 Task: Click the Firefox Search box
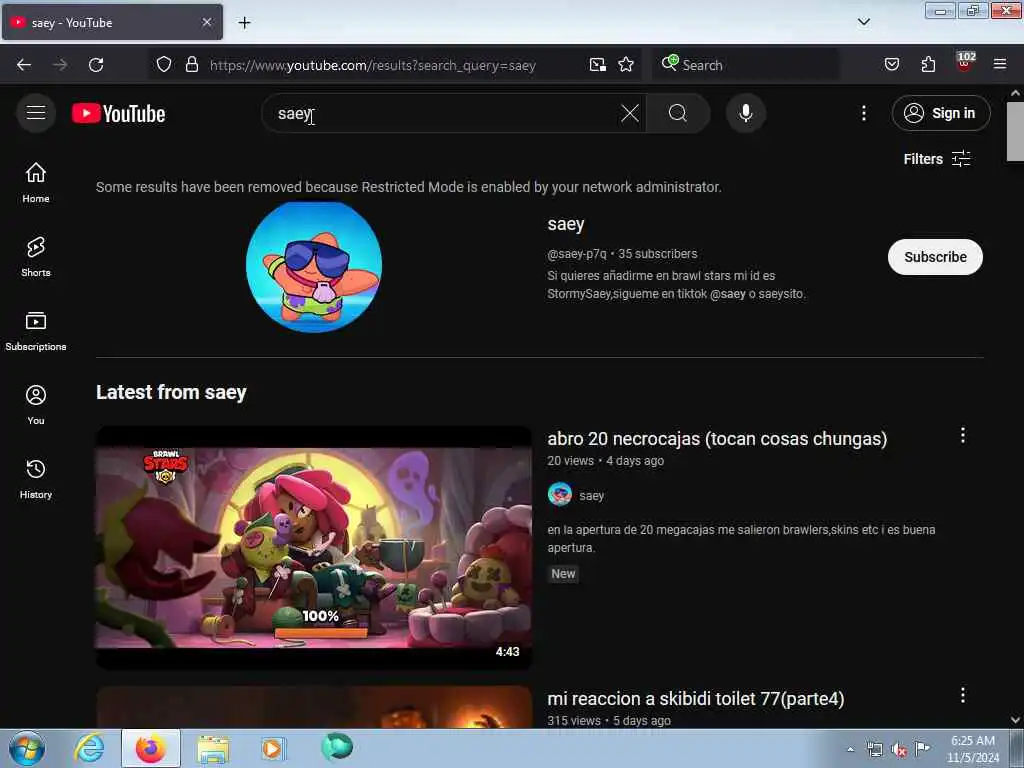(744, 65)
